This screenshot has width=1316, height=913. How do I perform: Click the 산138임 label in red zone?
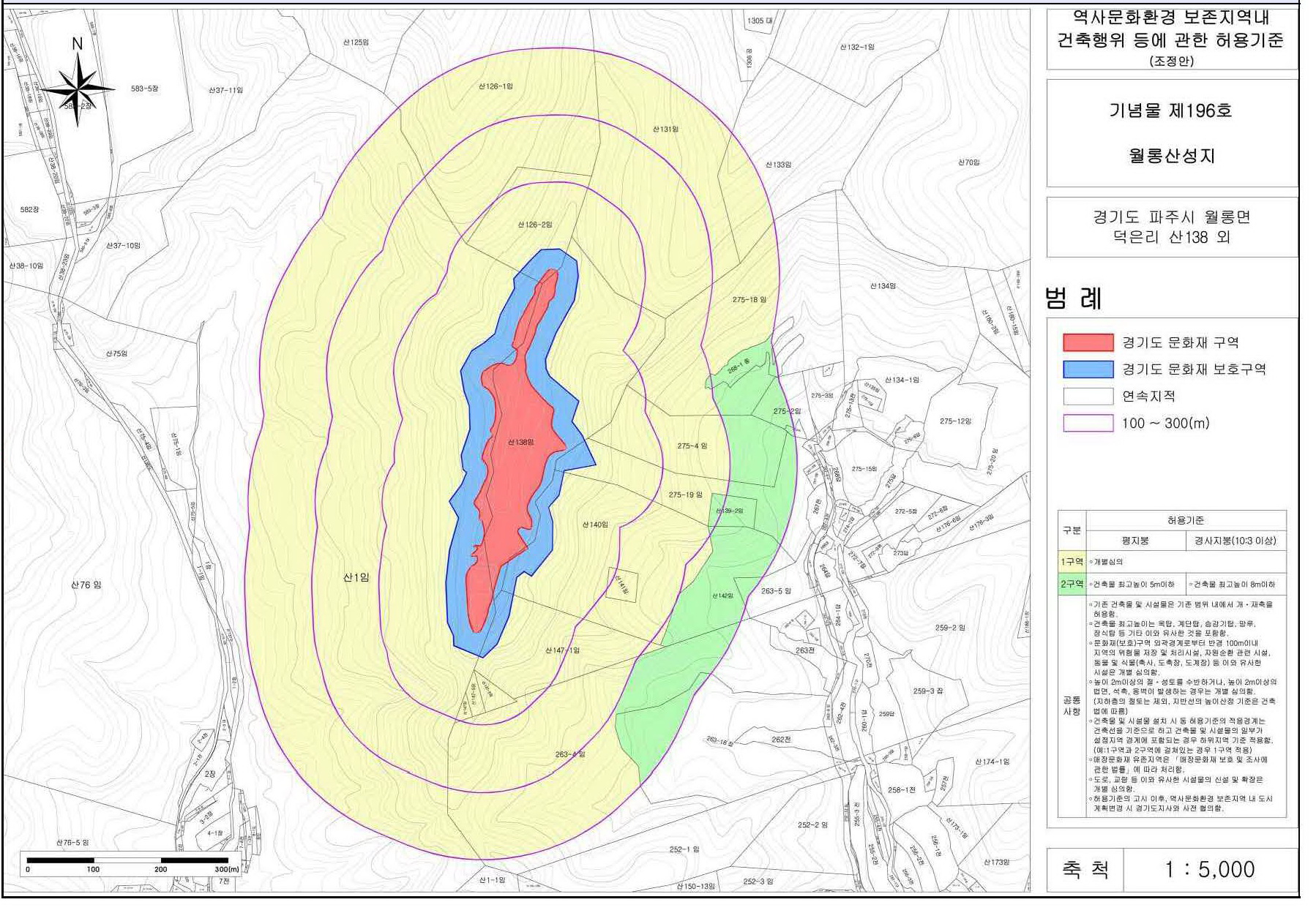[520, 443]
